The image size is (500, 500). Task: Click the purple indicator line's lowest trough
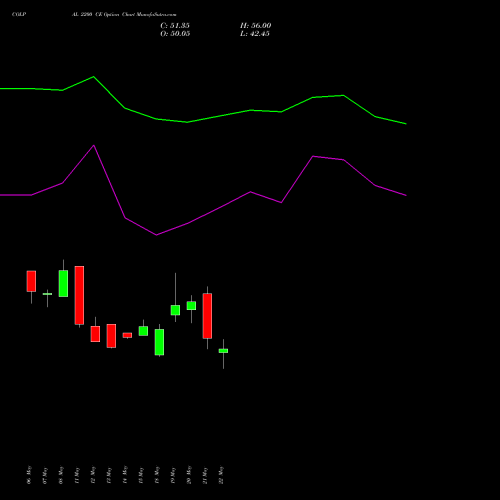156,235
